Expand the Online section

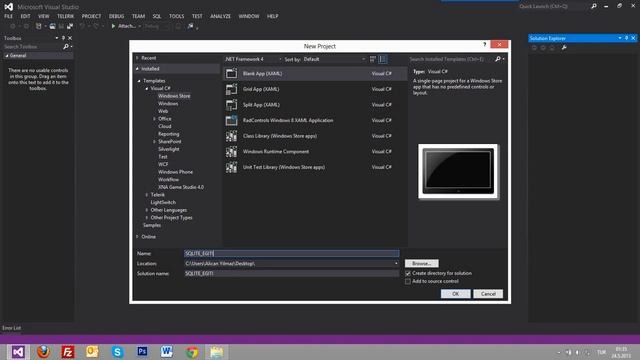pos(138,237)
